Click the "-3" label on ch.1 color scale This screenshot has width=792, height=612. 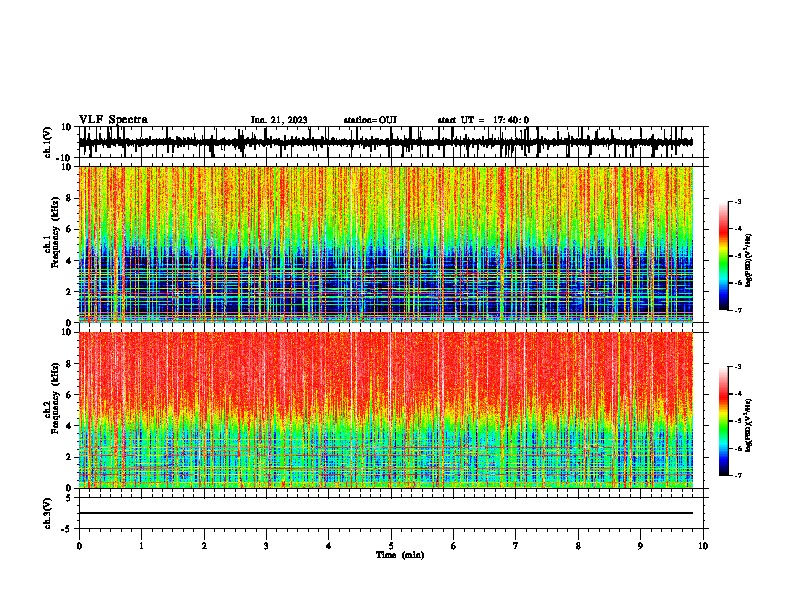click(x=737, y=202)
